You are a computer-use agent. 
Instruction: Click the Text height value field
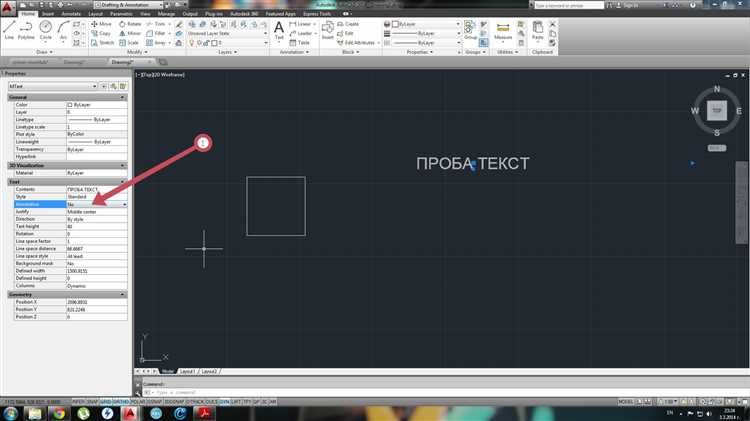point(97,226)
